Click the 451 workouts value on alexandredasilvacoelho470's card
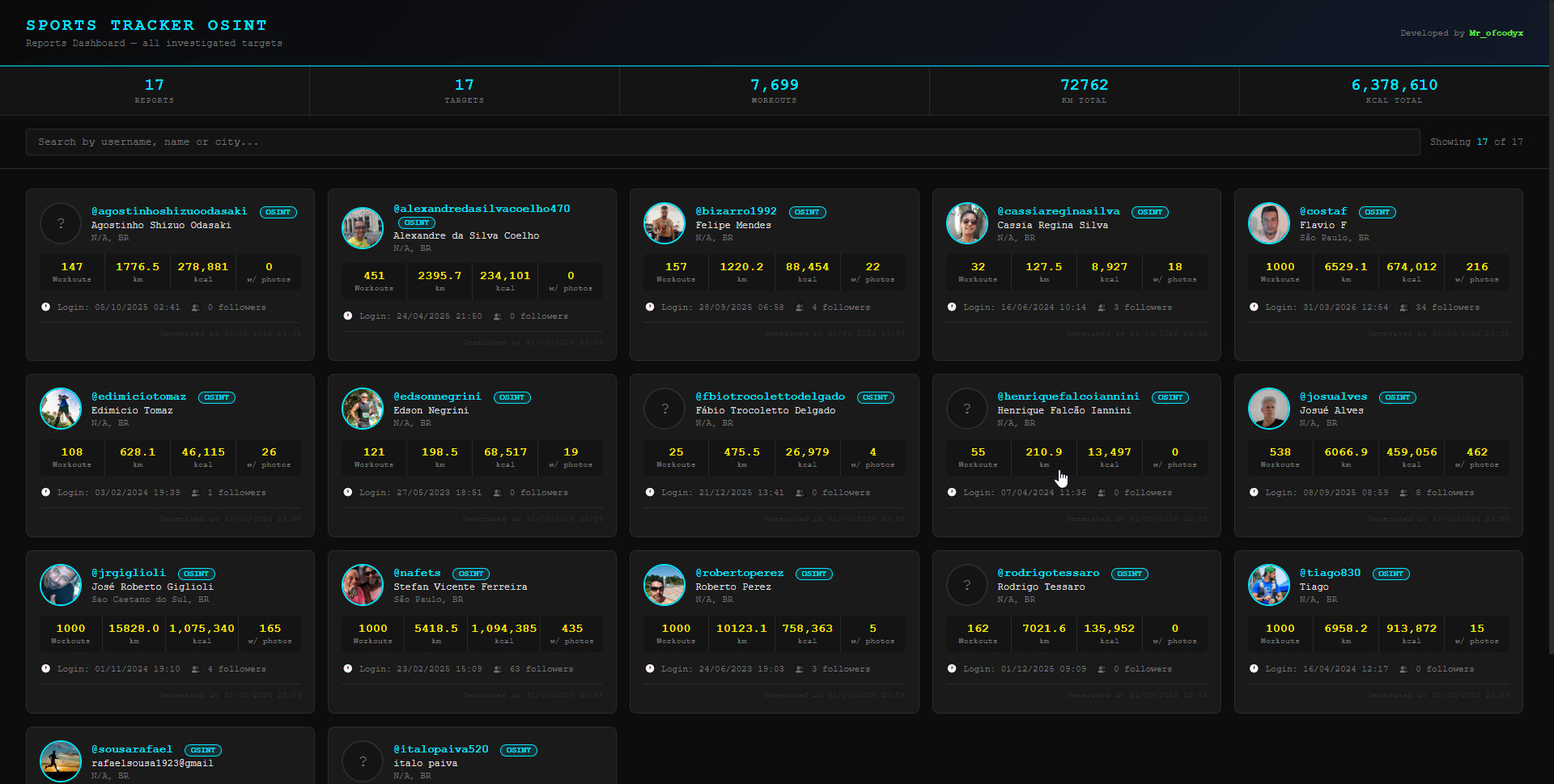 click(x=374, y=276)
